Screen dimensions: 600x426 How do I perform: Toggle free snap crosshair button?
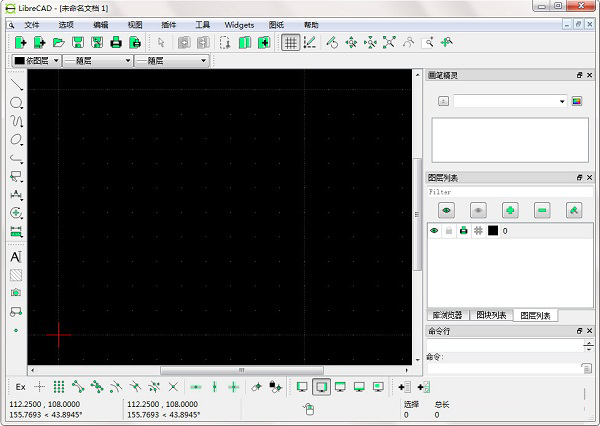pos(39,387)
